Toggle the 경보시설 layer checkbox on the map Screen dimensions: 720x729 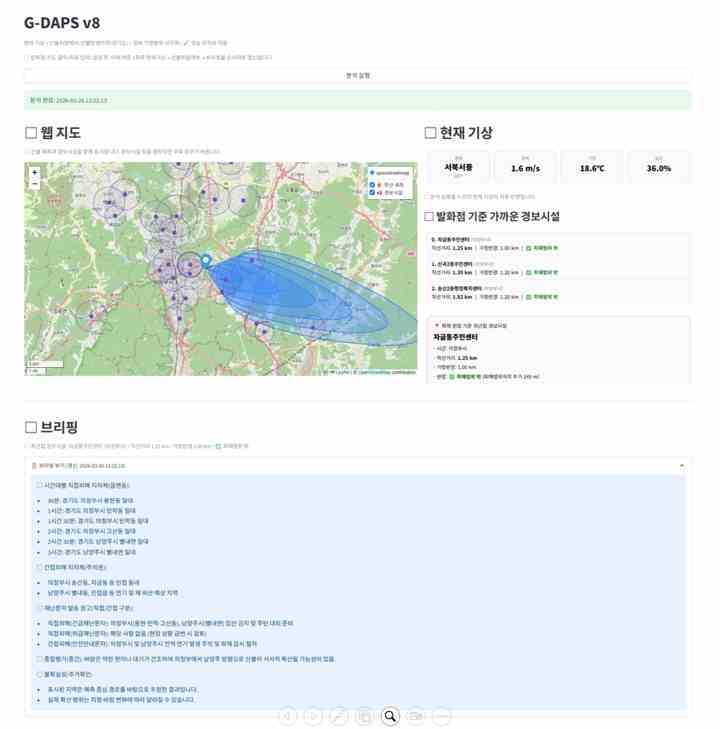pos(373,191)
